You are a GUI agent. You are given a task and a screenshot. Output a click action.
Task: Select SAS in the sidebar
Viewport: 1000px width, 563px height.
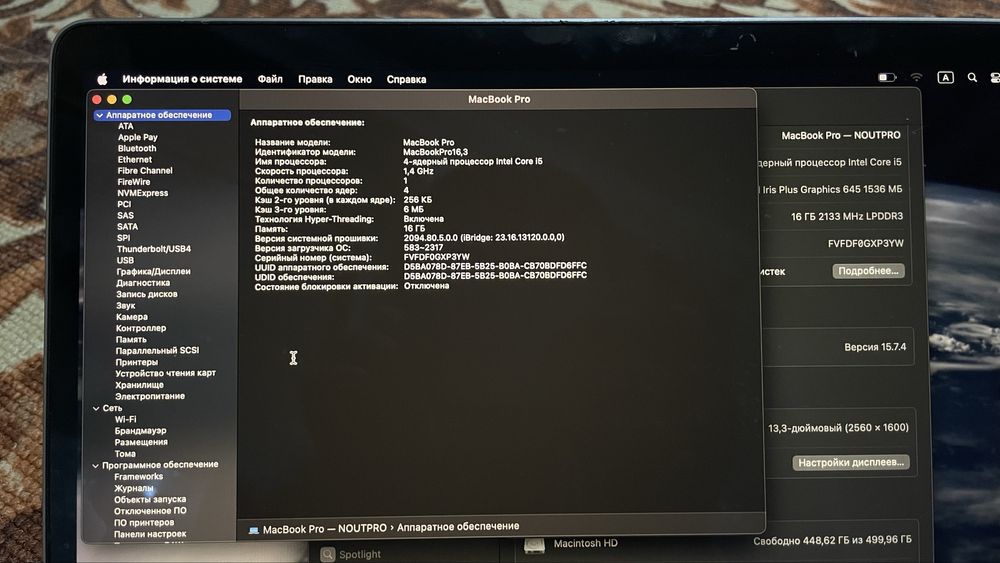(x=126, y=216)
